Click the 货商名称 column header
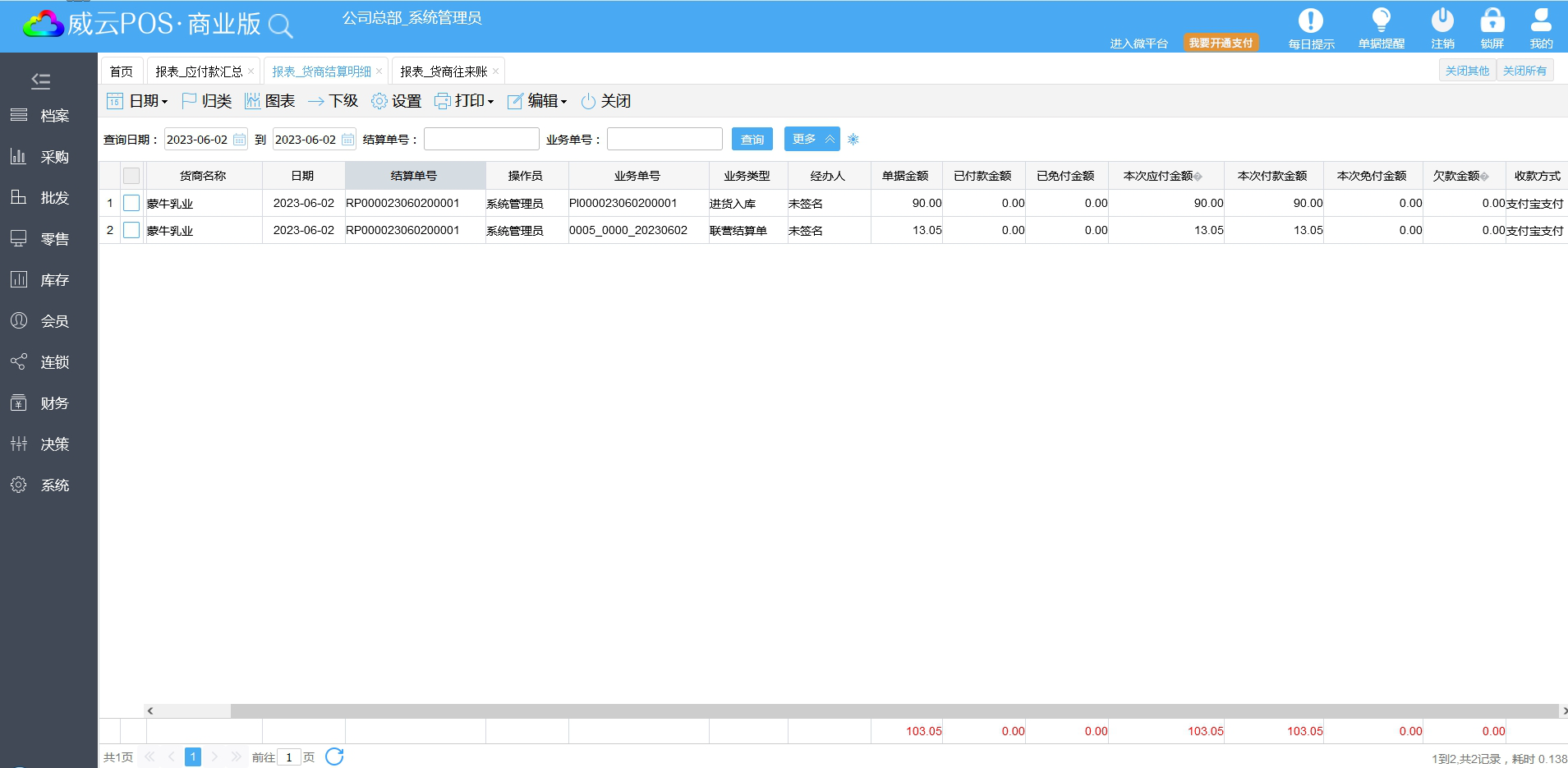Screen dimensions: 1568x768 pos(204,176)
